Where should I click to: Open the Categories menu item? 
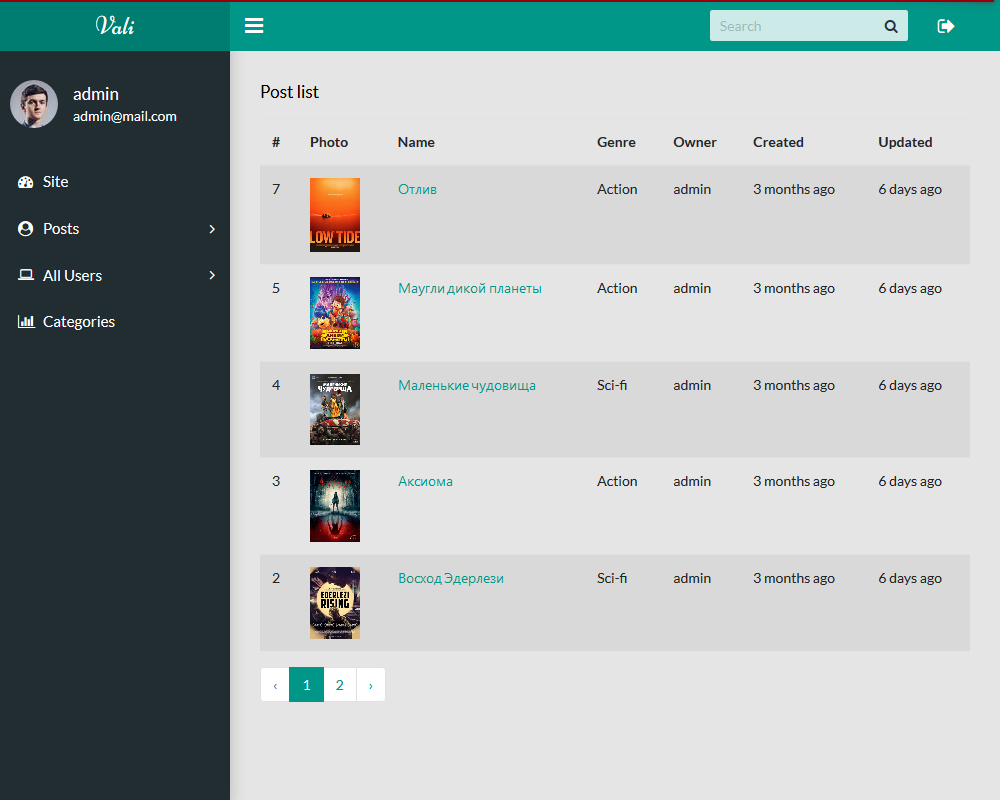[115, 322]
